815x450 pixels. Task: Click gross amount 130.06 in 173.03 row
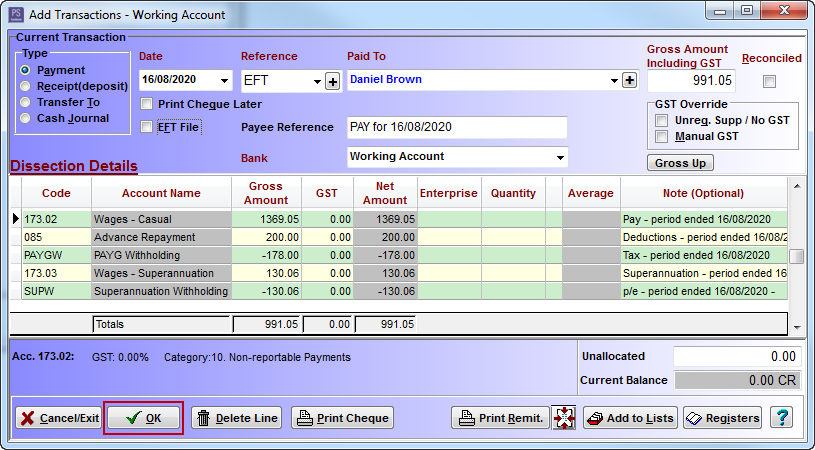267,273
